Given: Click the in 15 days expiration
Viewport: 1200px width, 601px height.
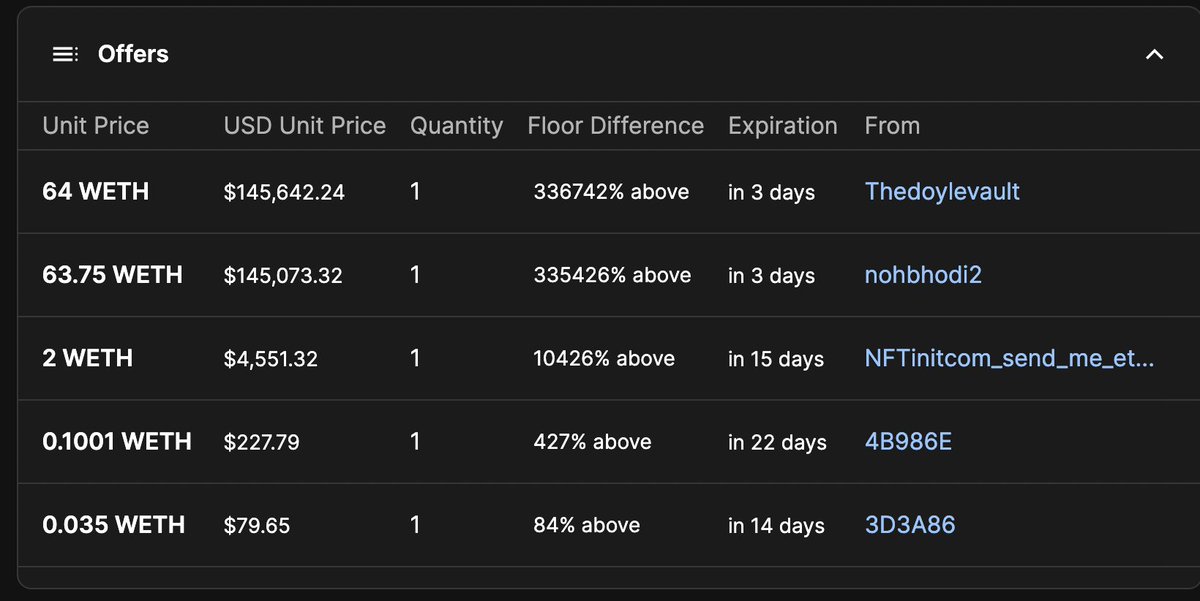Looking at the screenshot, I should [776, 359].
